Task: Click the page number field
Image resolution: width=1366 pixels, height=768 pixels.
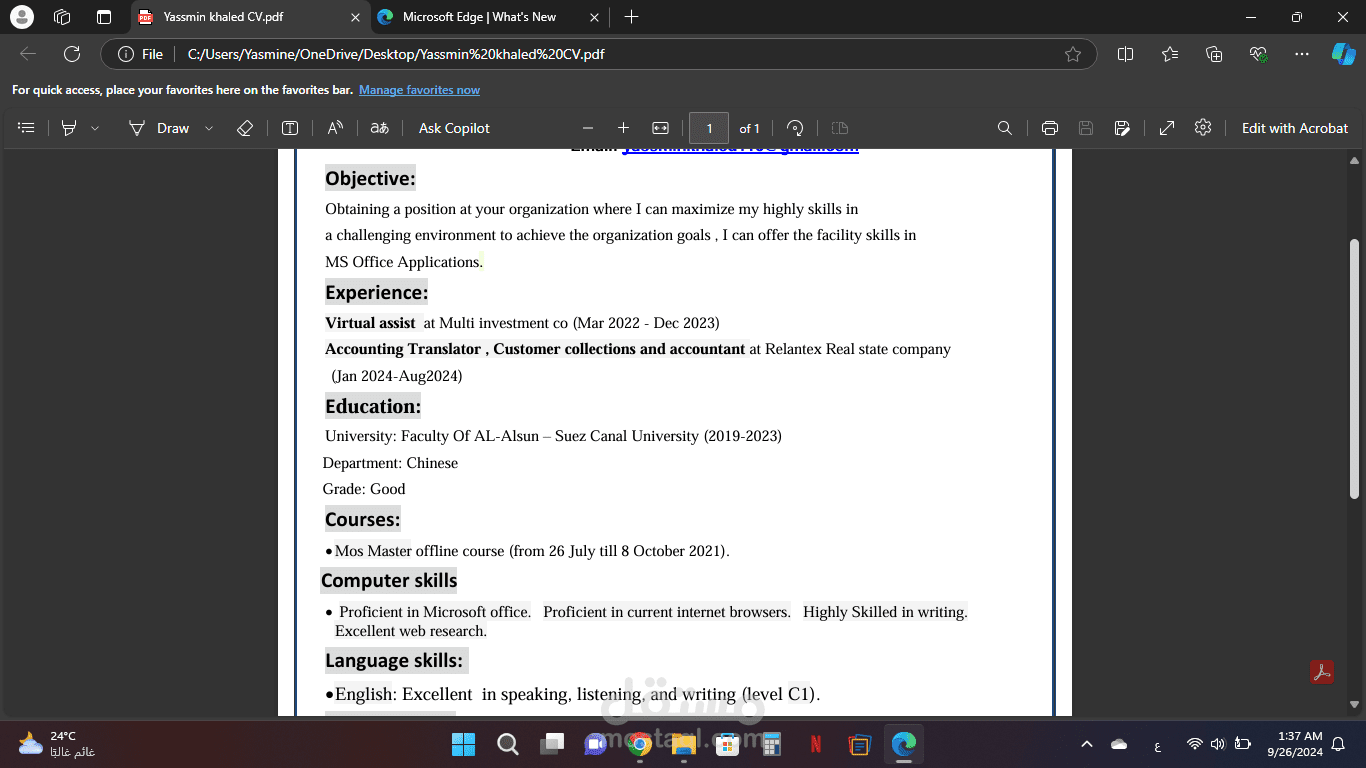Action: tap(709, 128)
